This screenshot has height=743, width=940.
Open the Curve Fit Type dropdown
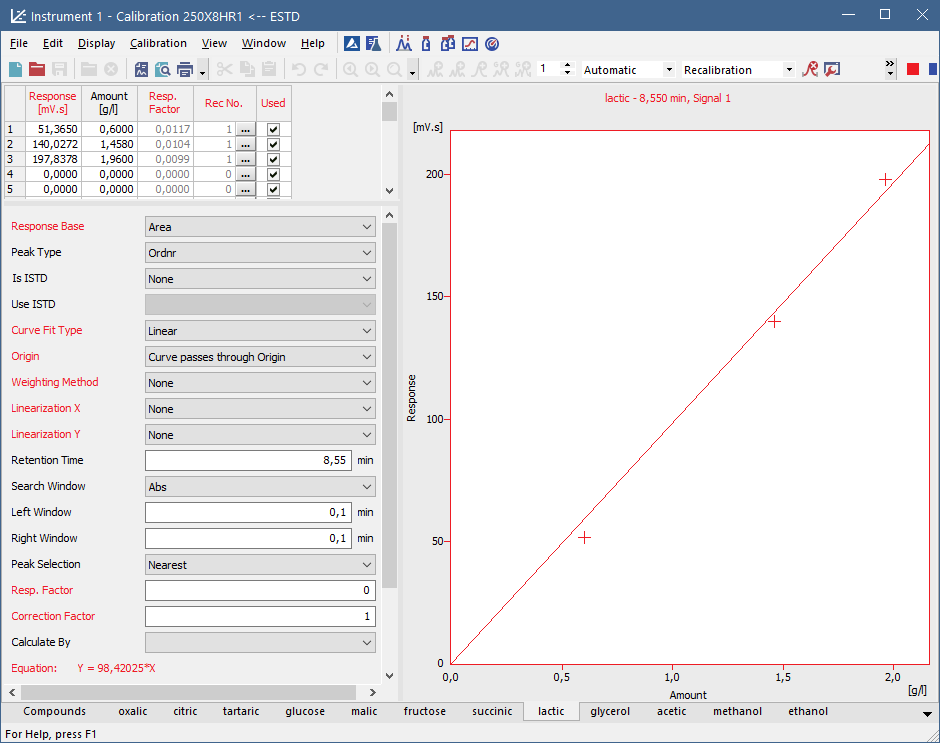[x=260, y=331]
